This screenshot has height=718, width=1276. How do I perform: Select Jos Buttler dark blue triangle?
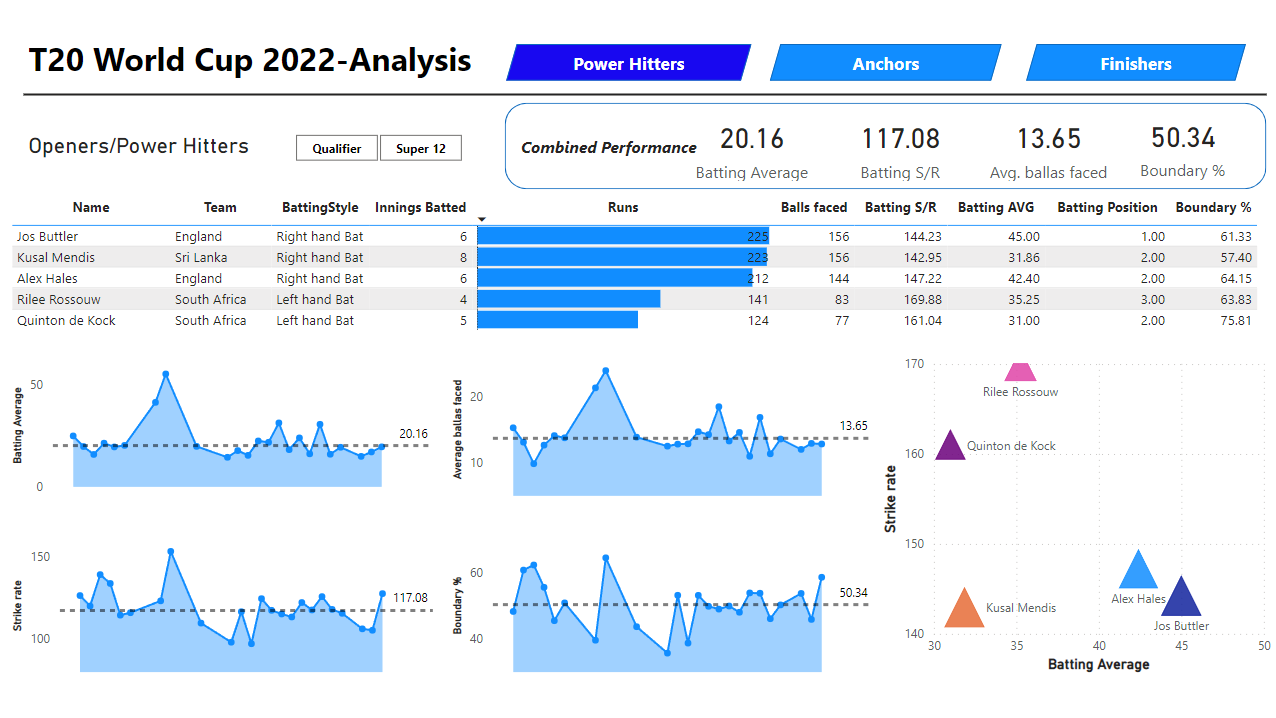[1180, 599]
